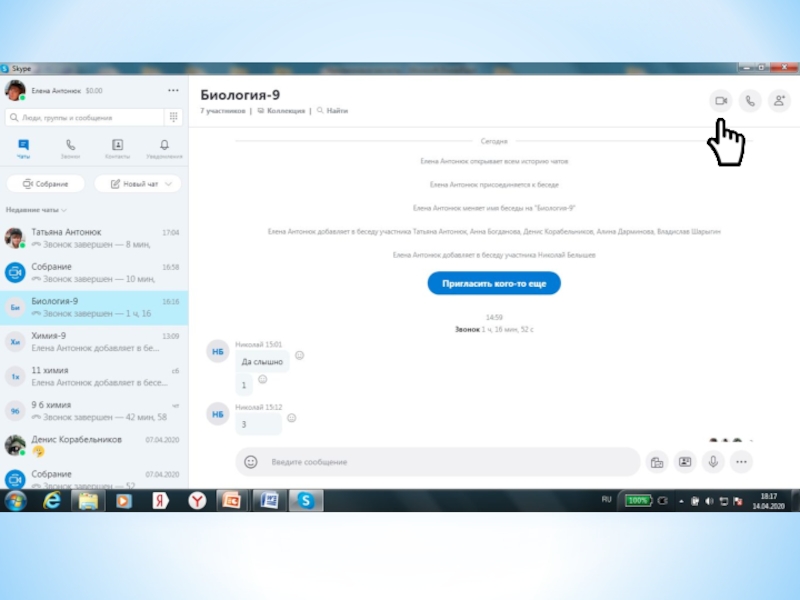Click the search field 'Люди, группы и сообщения'

click(x=85, y=117)
